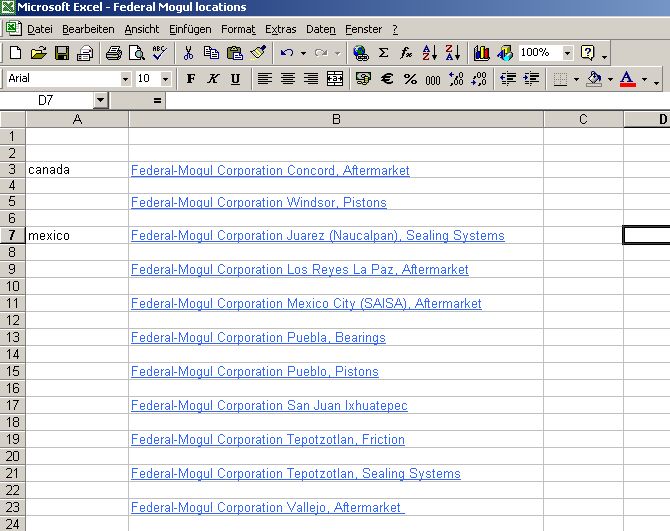Viewport: 670px width, 531px height.
Task: Toggle underline U formatting
Action: (x=235, y=79)
